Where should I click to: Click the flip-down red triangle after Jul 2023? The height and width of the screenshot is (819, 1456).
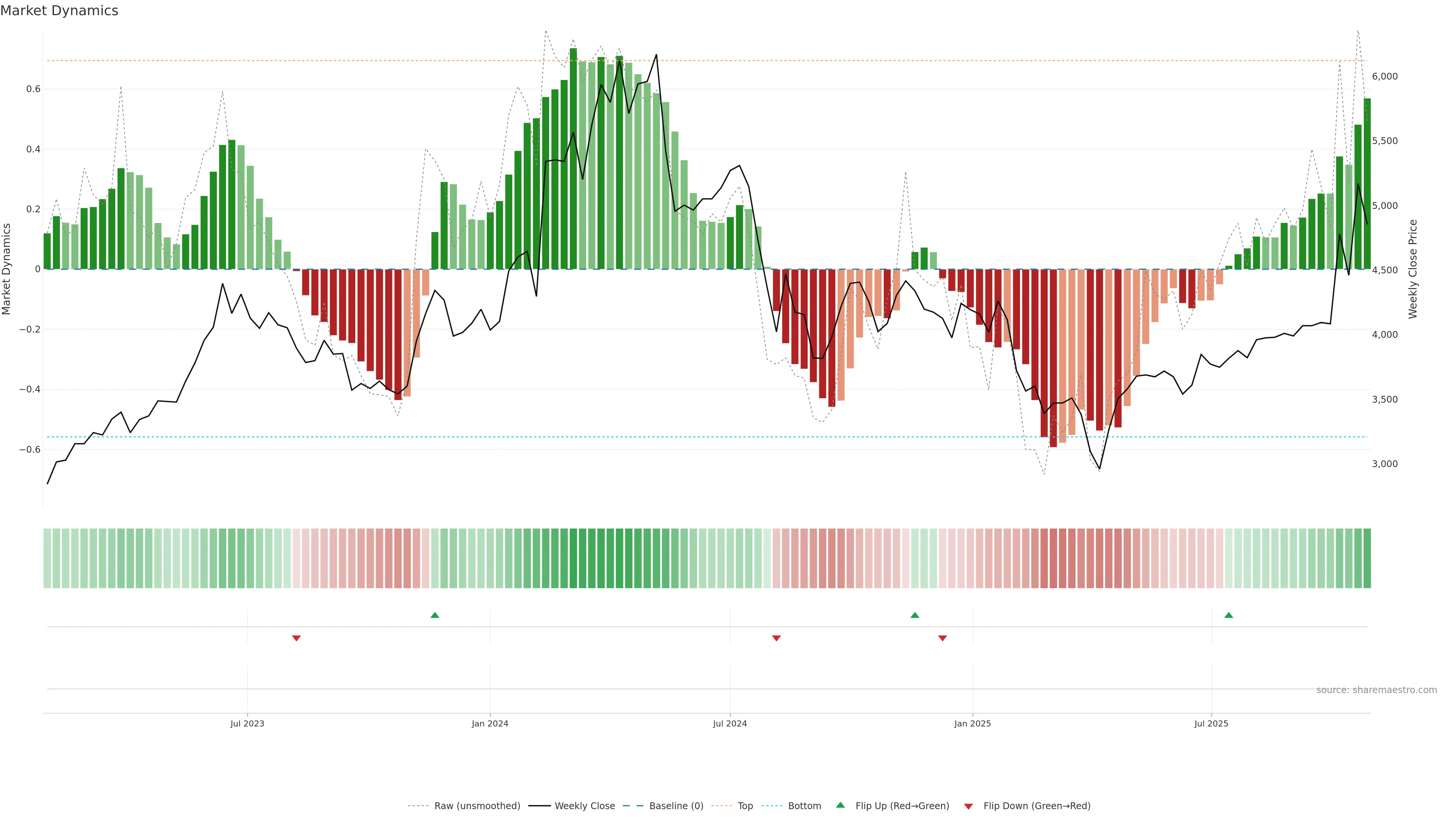(x=296, y=638)
